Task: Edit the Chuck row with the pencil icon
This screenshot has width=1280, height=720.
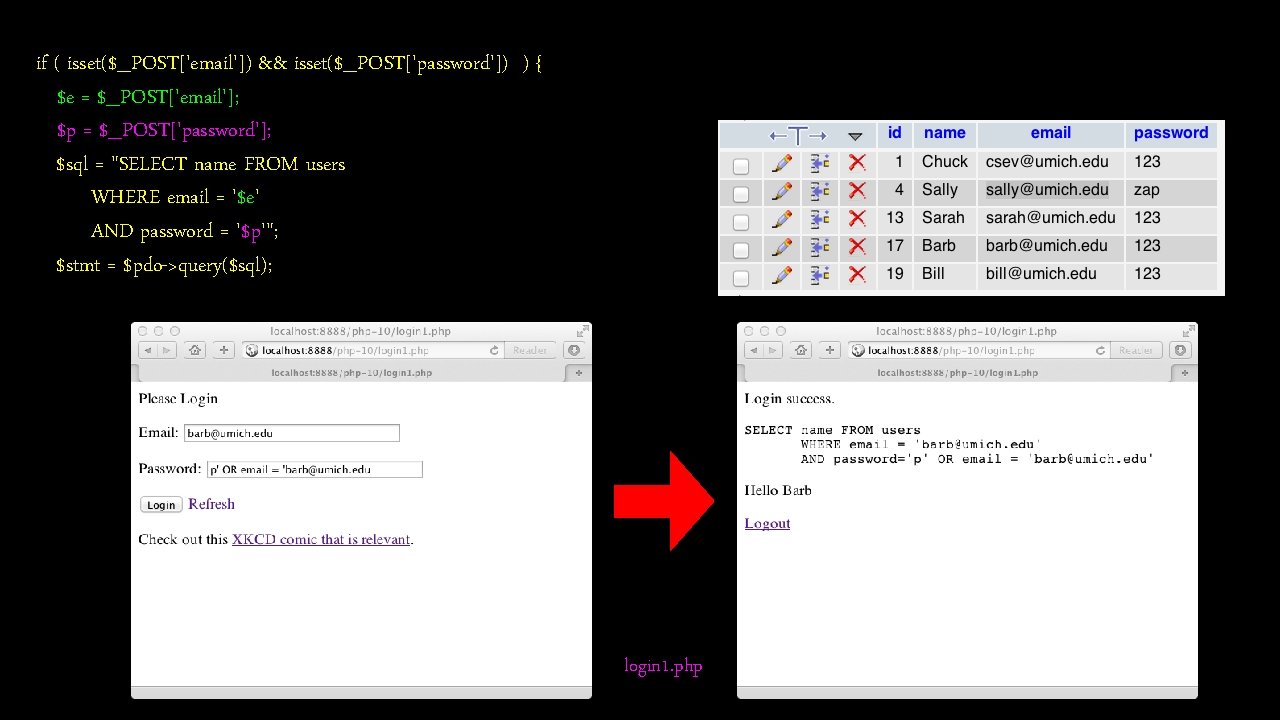Action: pos(782,162)
